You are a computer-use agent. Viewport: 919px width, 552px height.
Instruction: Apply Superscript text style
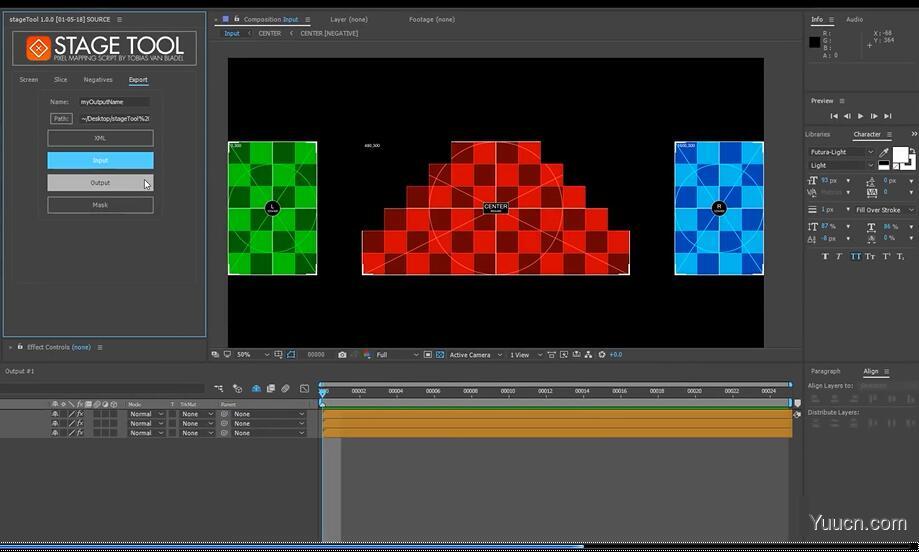coord(886,257)
